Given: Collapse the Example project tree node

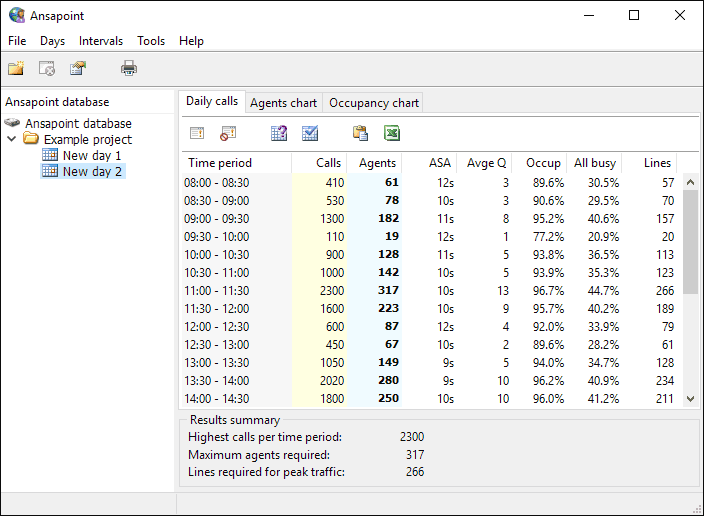Looking at the screenshot, I should 12,139.
